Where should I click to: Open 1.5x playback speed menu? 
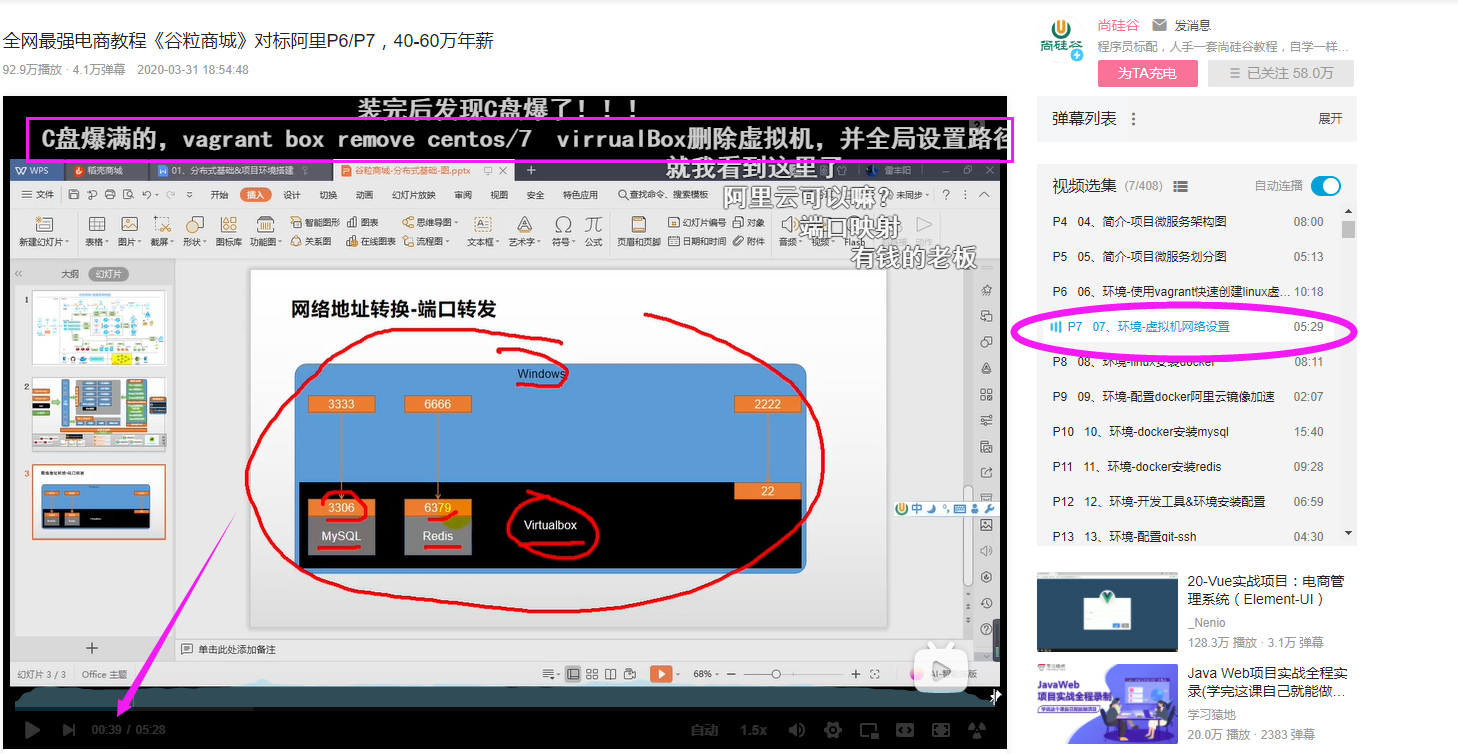click(753, 730)
